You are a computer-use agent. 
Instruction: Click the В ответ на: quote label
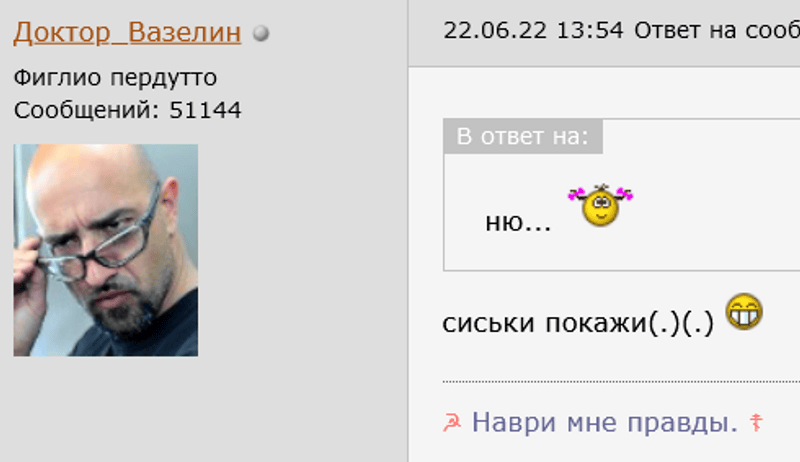click(x=523, y=136)
